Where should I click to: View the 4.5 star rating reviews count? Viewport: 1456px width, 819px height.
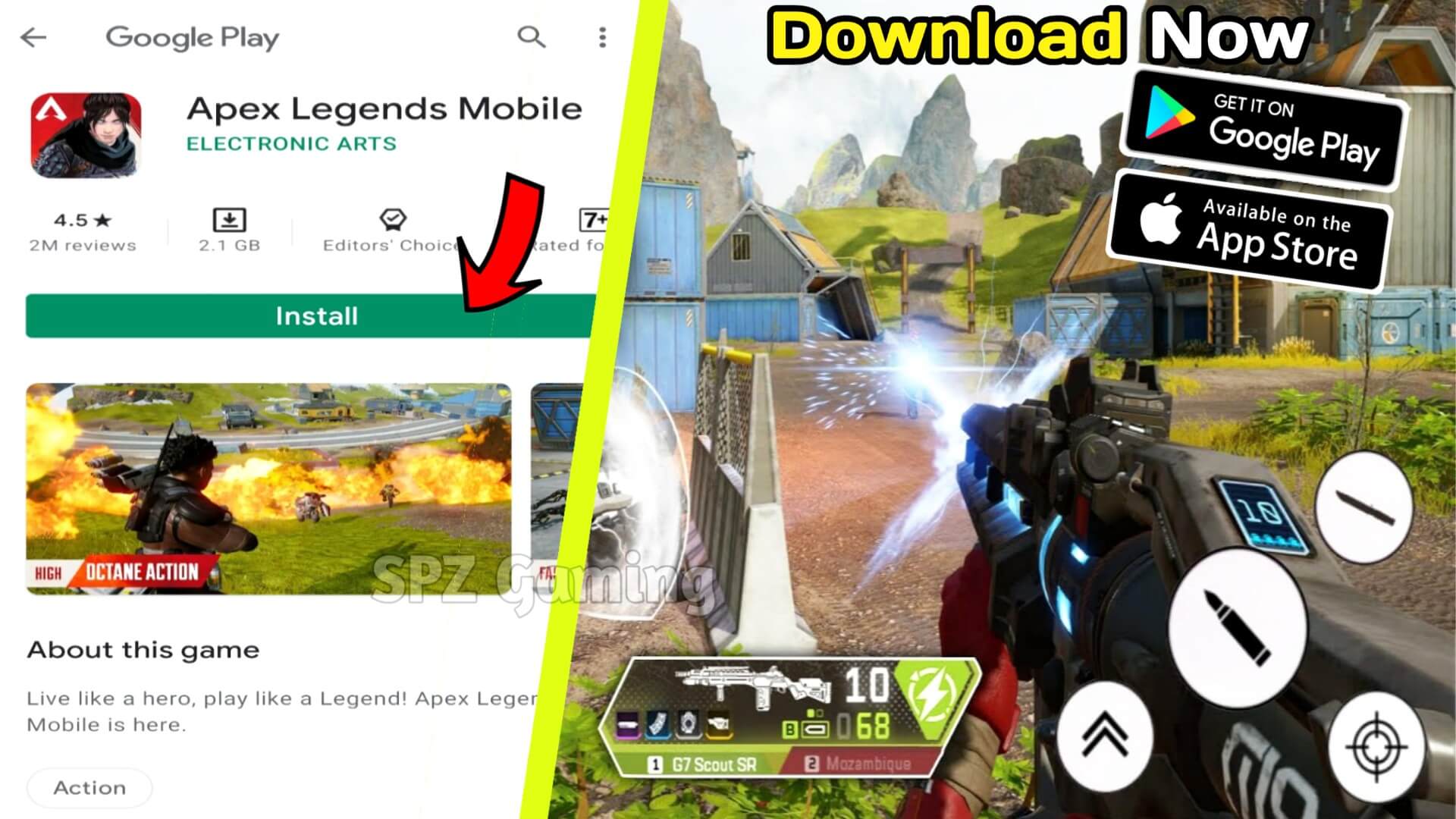coord(82,245)
